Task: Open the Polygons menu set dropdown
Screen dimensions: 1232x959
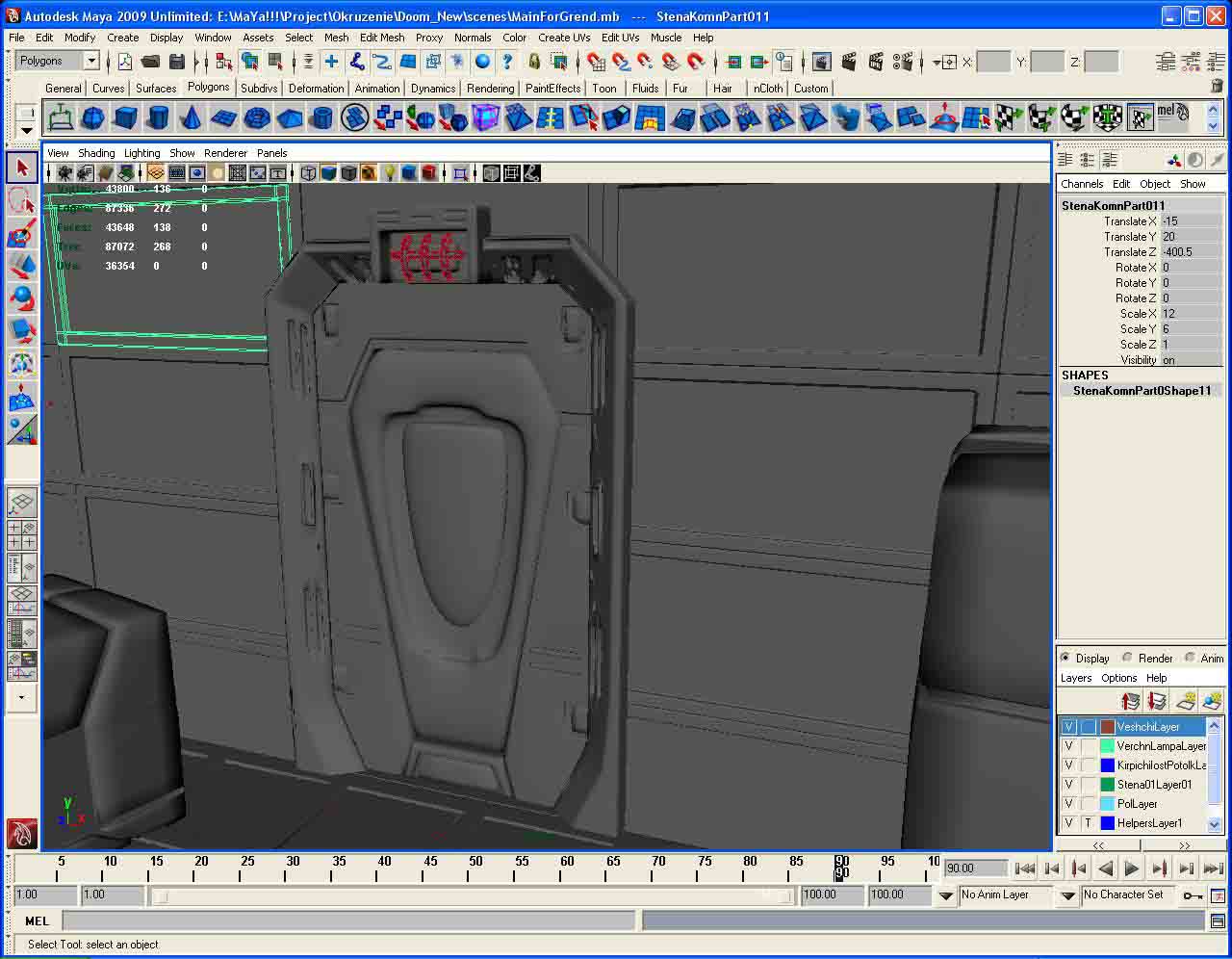Action: point(90,61)
